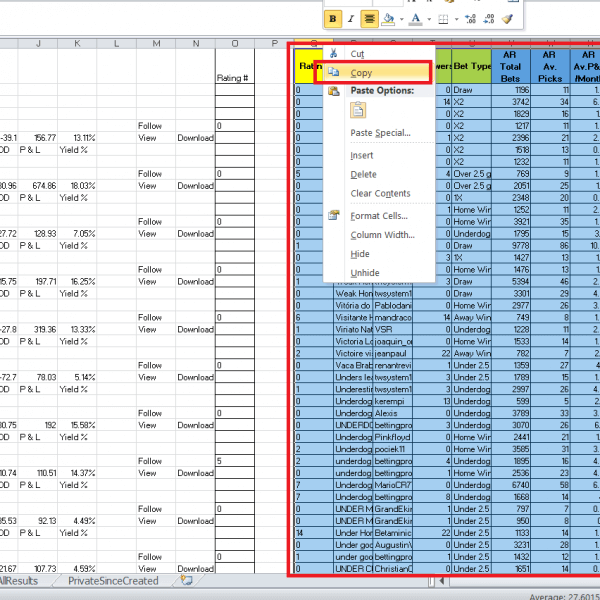Select column J header
This screenshot has width=600, height=600.
click(38, 44)
